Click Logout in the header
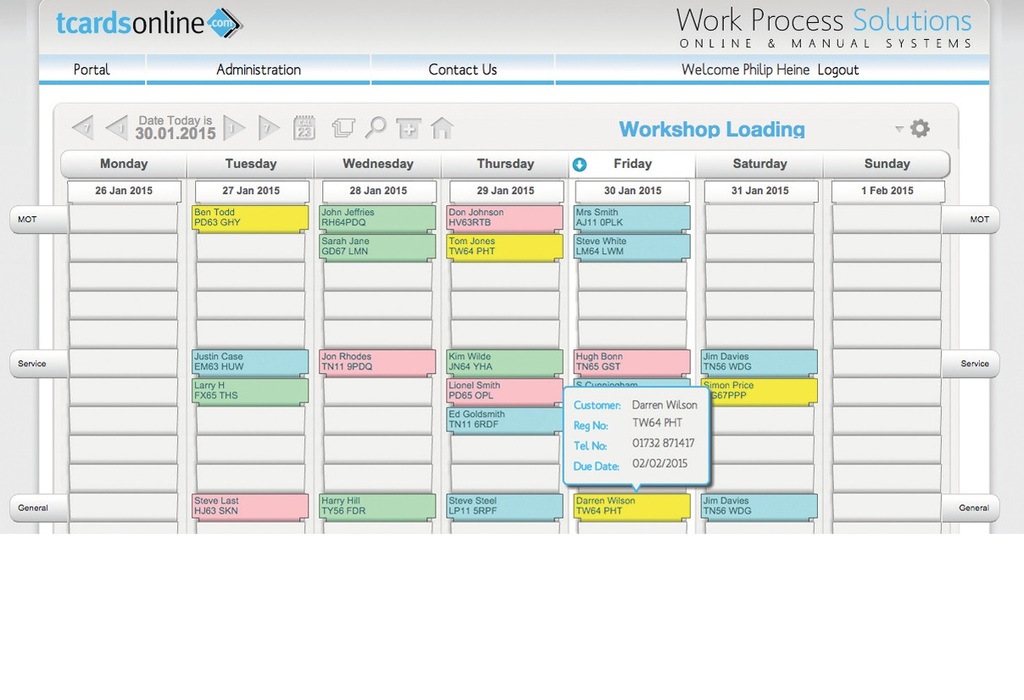Screen dimensions: 1024x700 click(838, 70)
